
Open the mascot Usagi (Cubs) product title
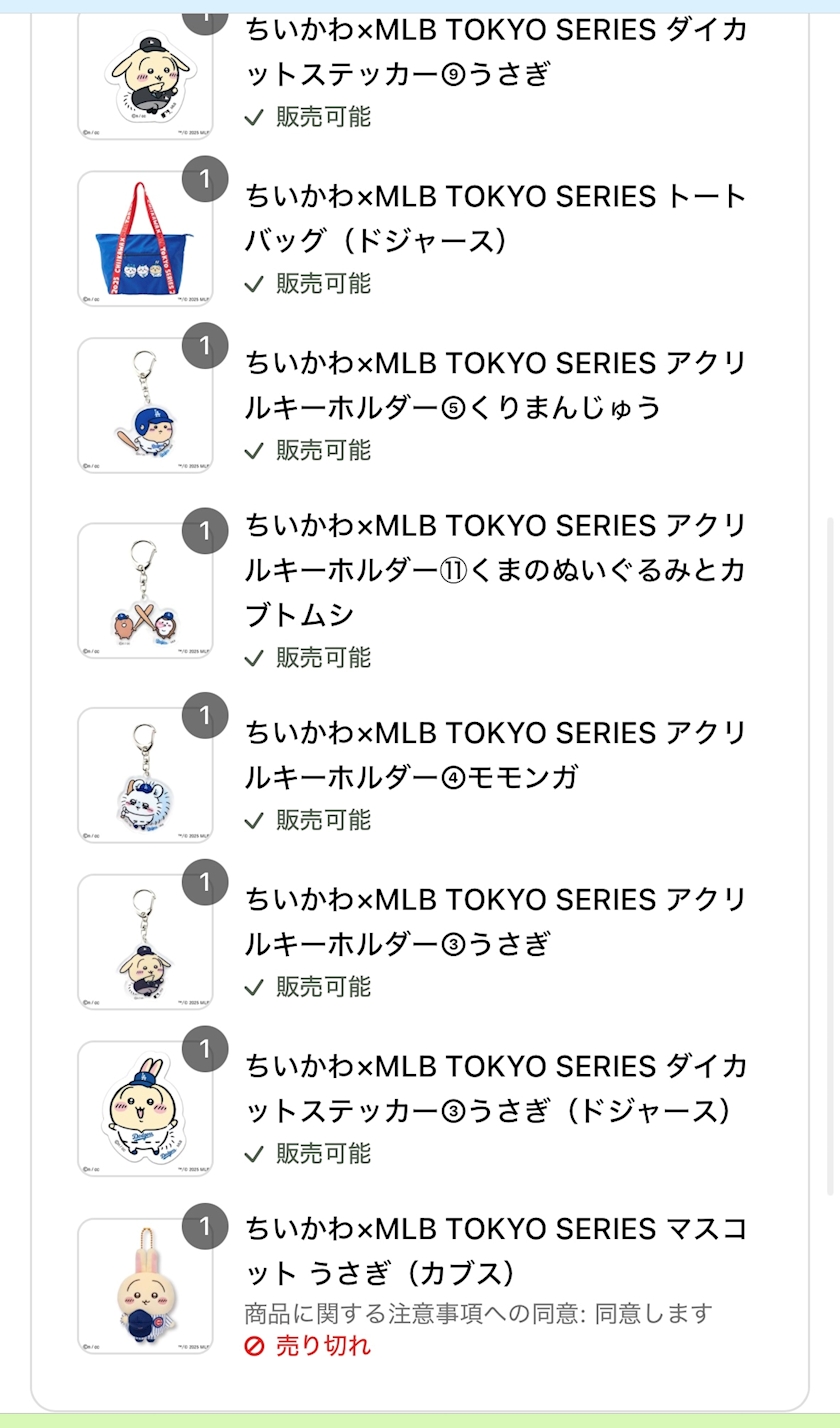click(496, 1250)
